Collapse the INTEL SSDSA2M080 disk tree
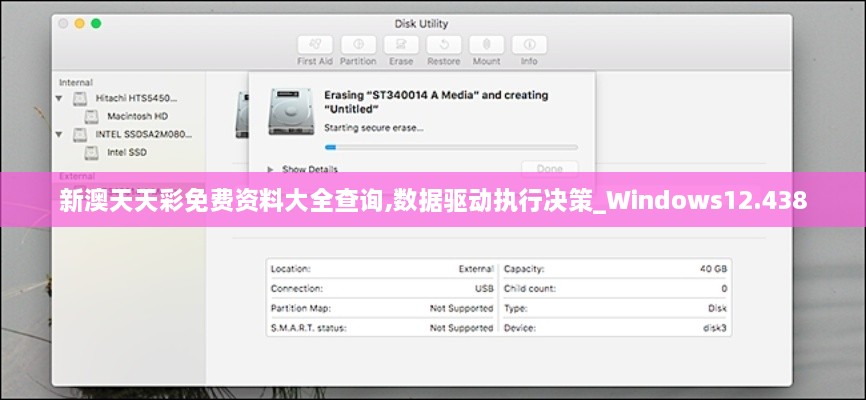 pos(59,134)
